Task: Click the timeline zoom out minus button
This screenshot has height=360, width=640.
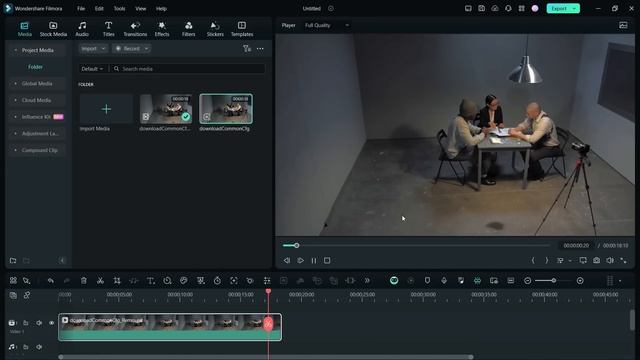Action: coord(527,281)
